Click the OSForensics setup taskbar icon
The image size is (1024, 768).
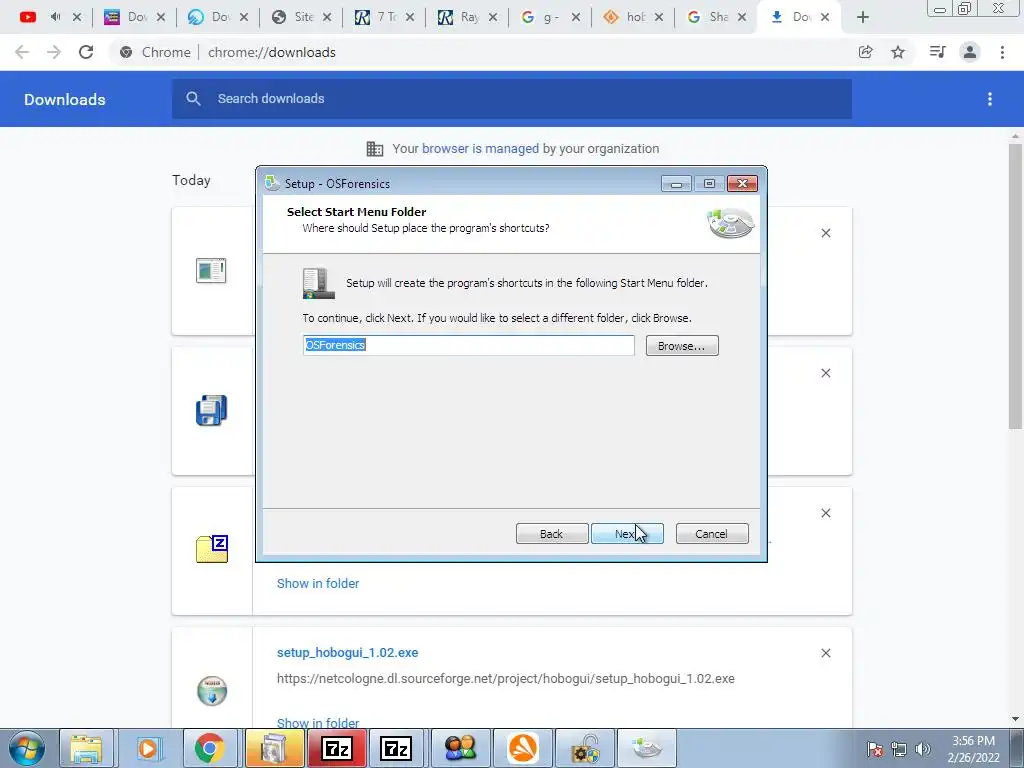coord(647,748)
